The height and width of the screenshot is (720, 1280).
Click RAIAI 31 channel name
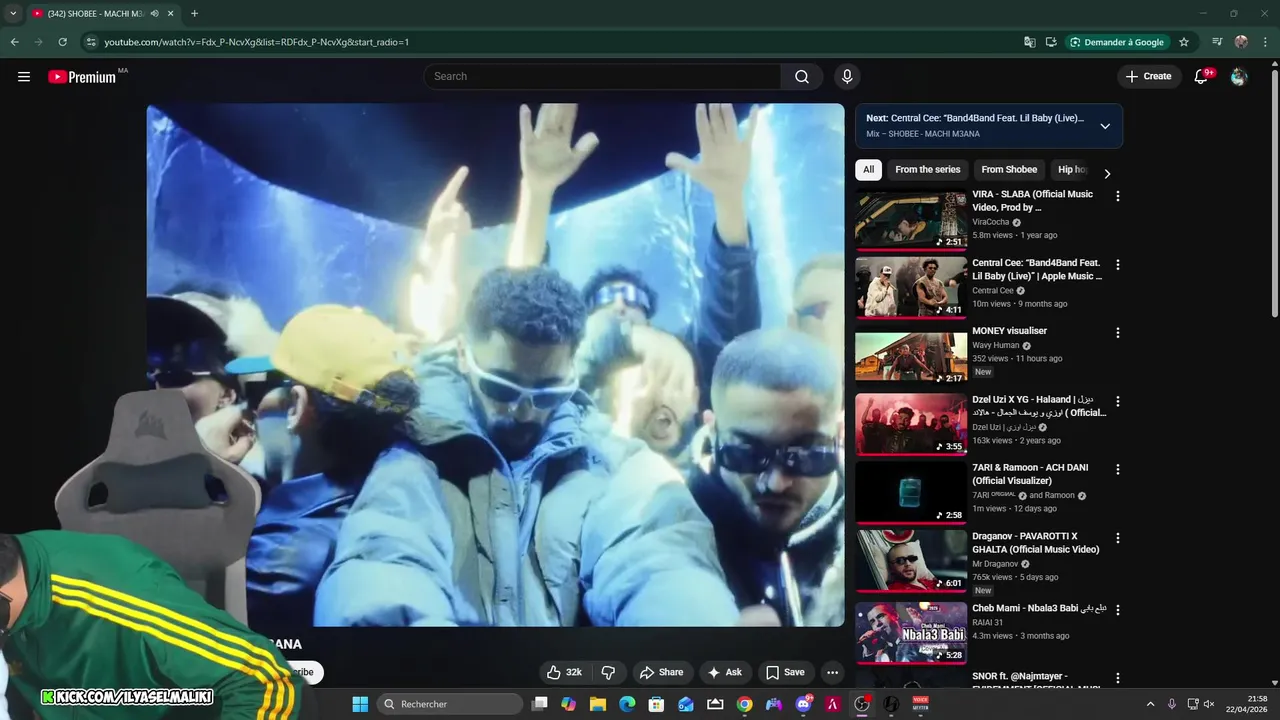coord(987,622)
